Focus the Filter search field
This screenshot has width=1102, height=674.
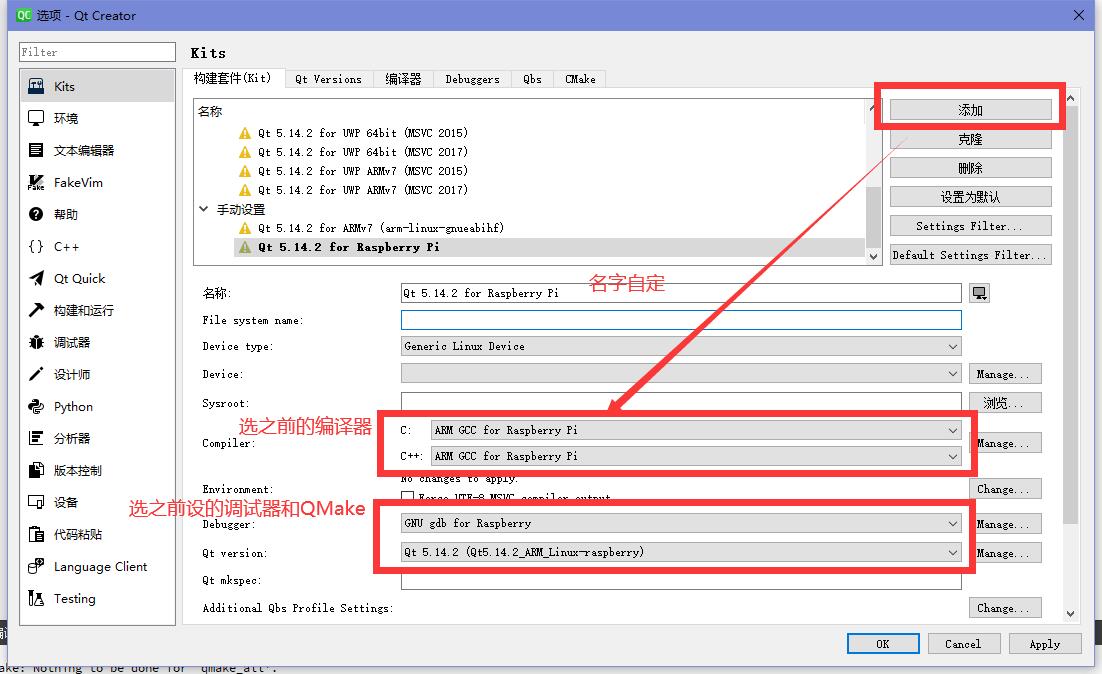click(97, 52)
